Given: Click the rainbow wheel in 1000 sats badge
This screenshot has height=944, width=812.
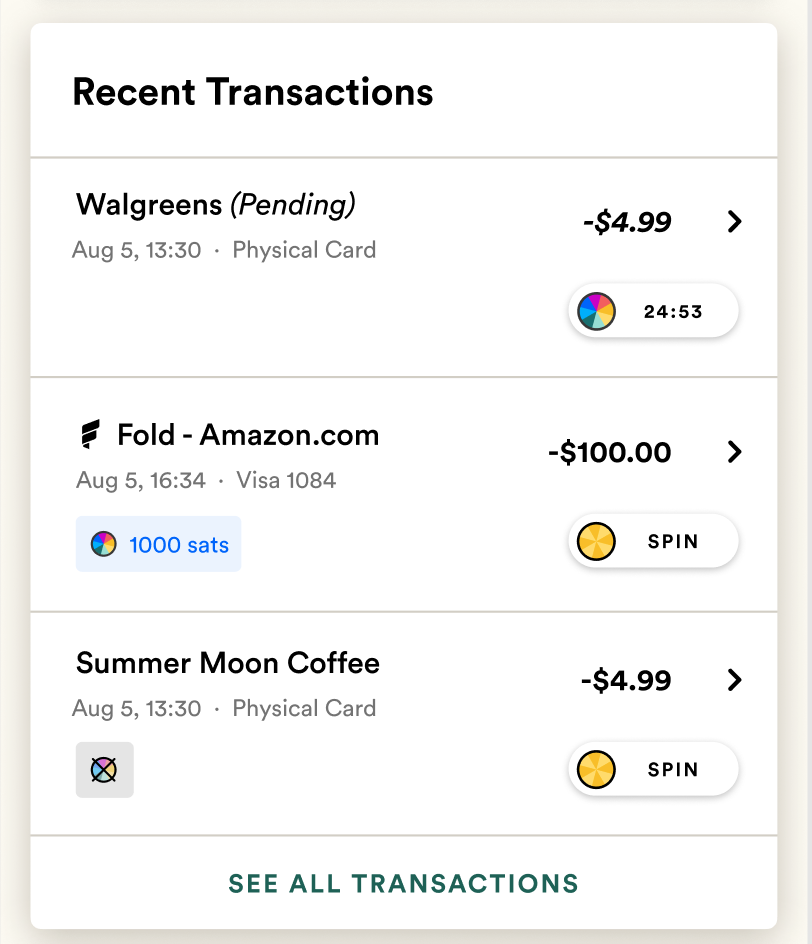Looking at the screenshot, I should click(103, 544).
